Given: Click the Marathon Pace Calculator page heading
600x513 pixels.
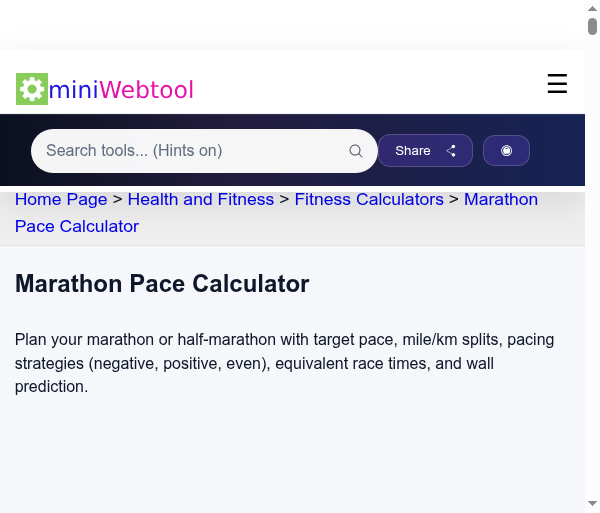Looking at the screenshot, I should tap(162, 284).
